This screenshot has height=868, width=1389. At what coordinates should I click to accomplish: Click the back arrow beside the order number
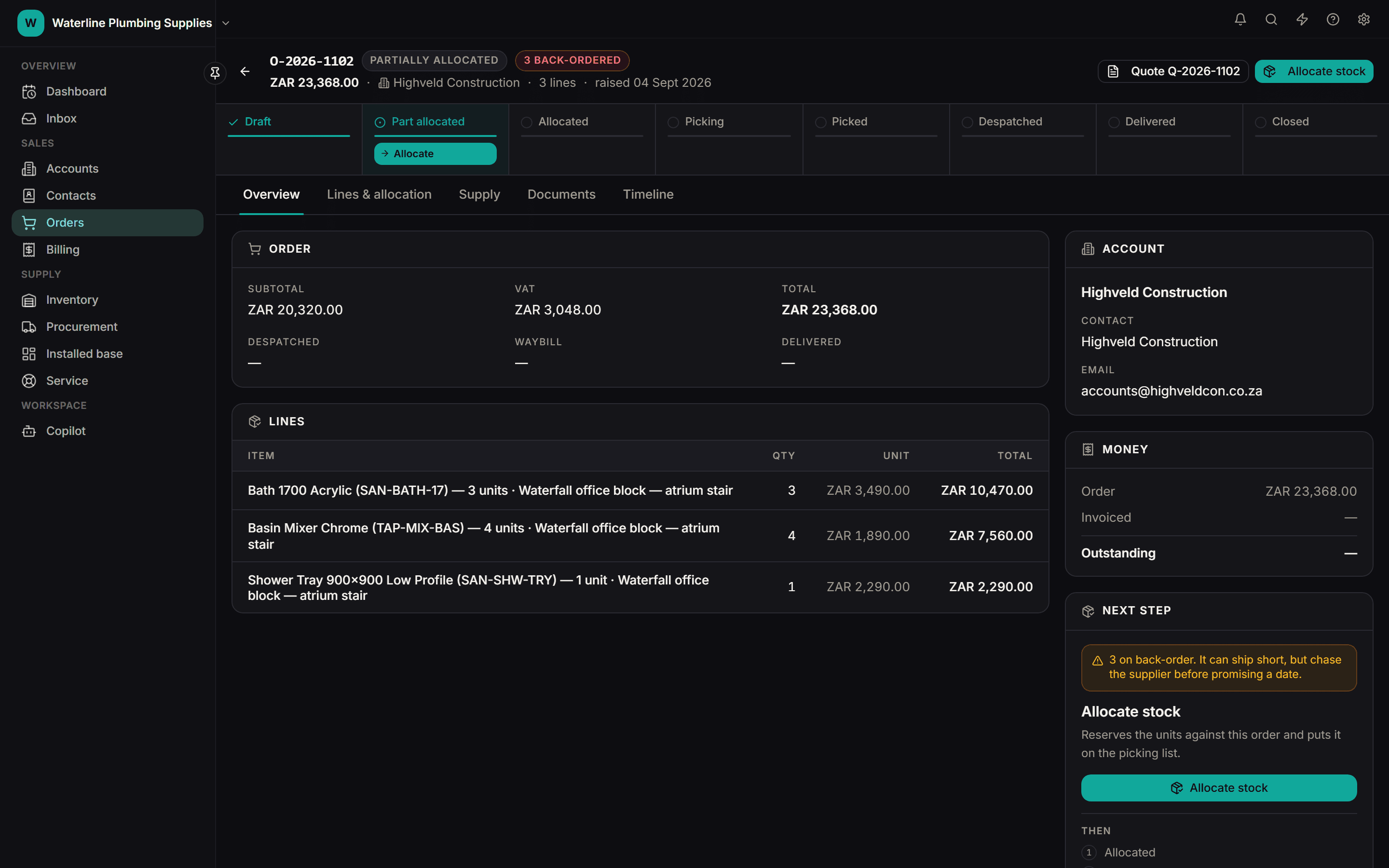coord(245,72)
